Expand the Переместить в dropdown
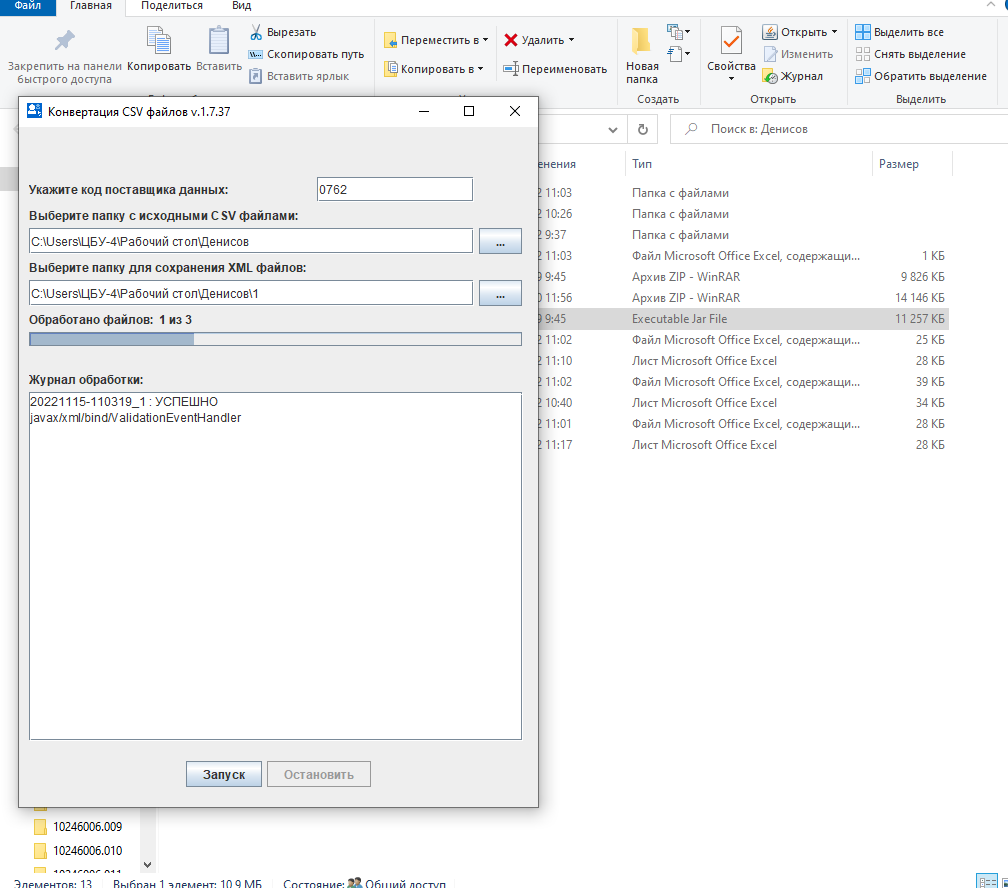The height and width of the screenshot is (888, 1008). point(485,40)
